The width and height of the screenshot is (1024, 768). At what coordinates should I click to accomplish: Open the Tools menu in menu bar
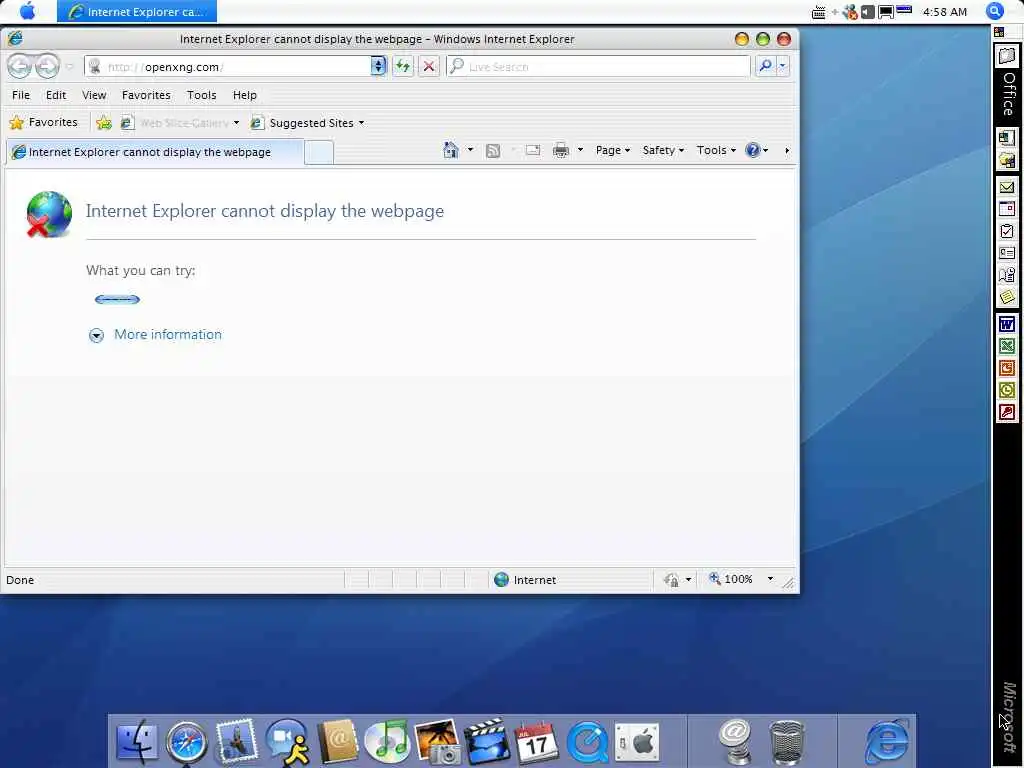(201, 95)
